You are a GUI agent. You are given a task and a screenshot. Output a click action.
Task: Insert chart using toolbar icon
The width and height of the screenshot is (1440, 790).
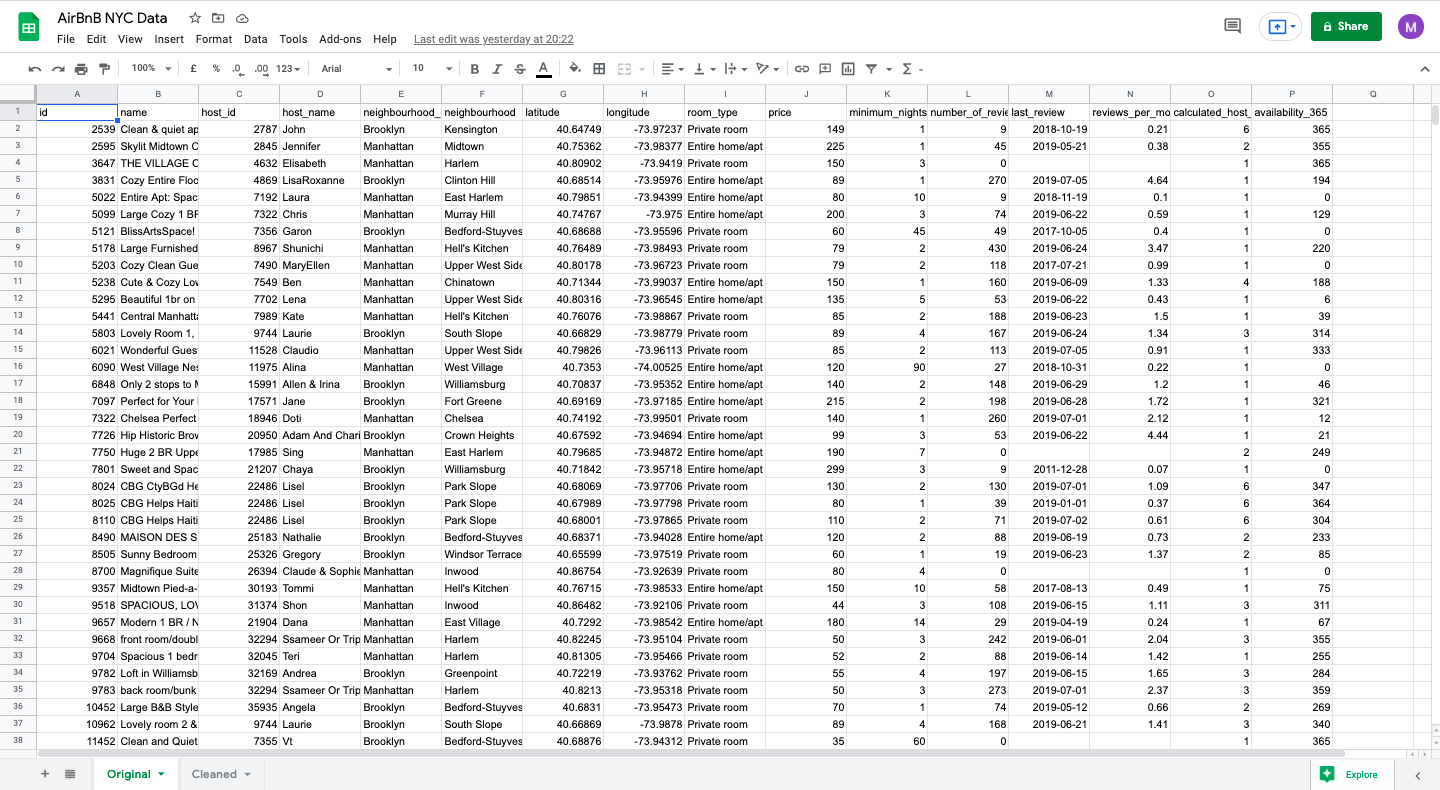pyautogui.click(x=848, y=69)
